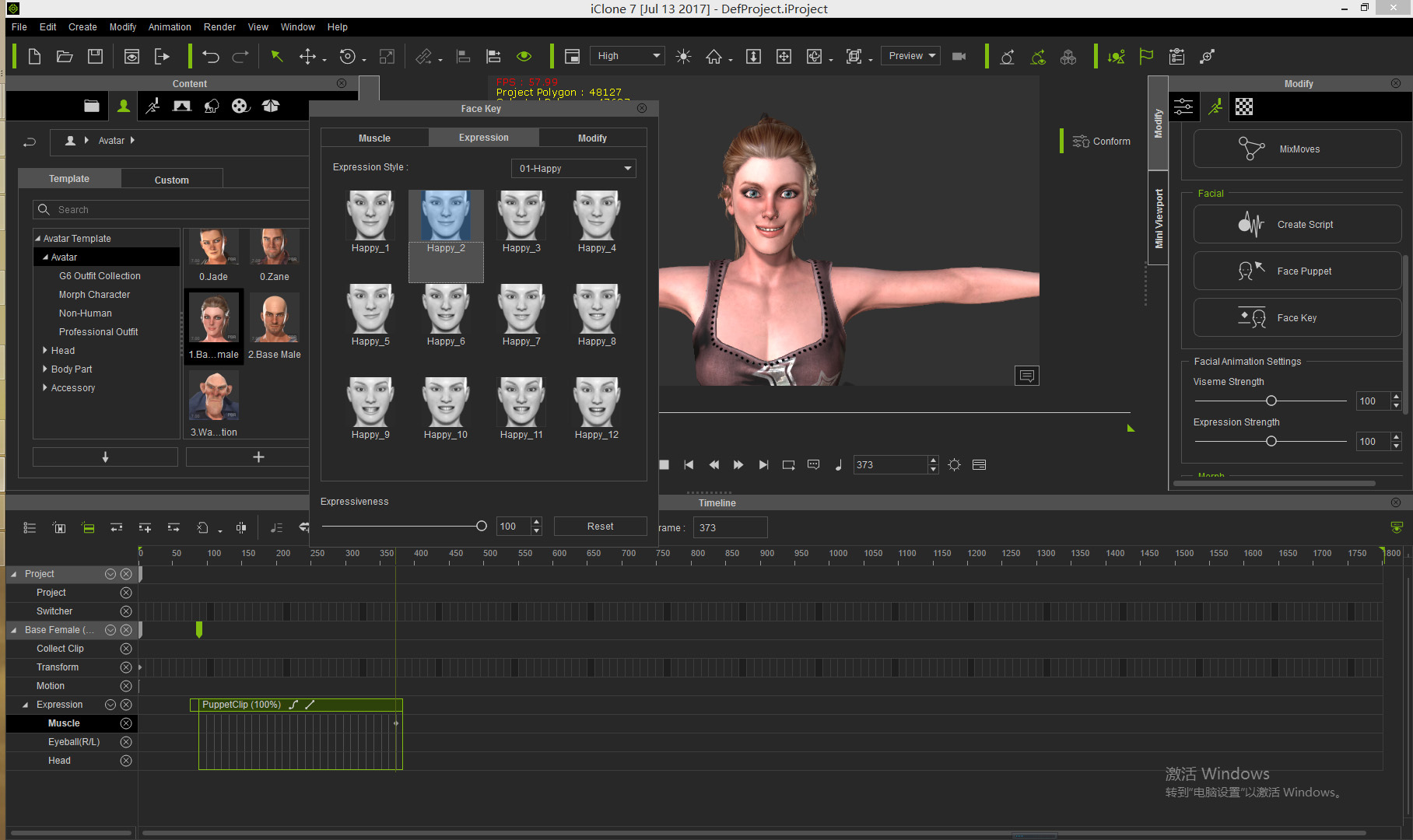
Task: Adjust the Expressiveness slider handle
Action: (482, 527)
